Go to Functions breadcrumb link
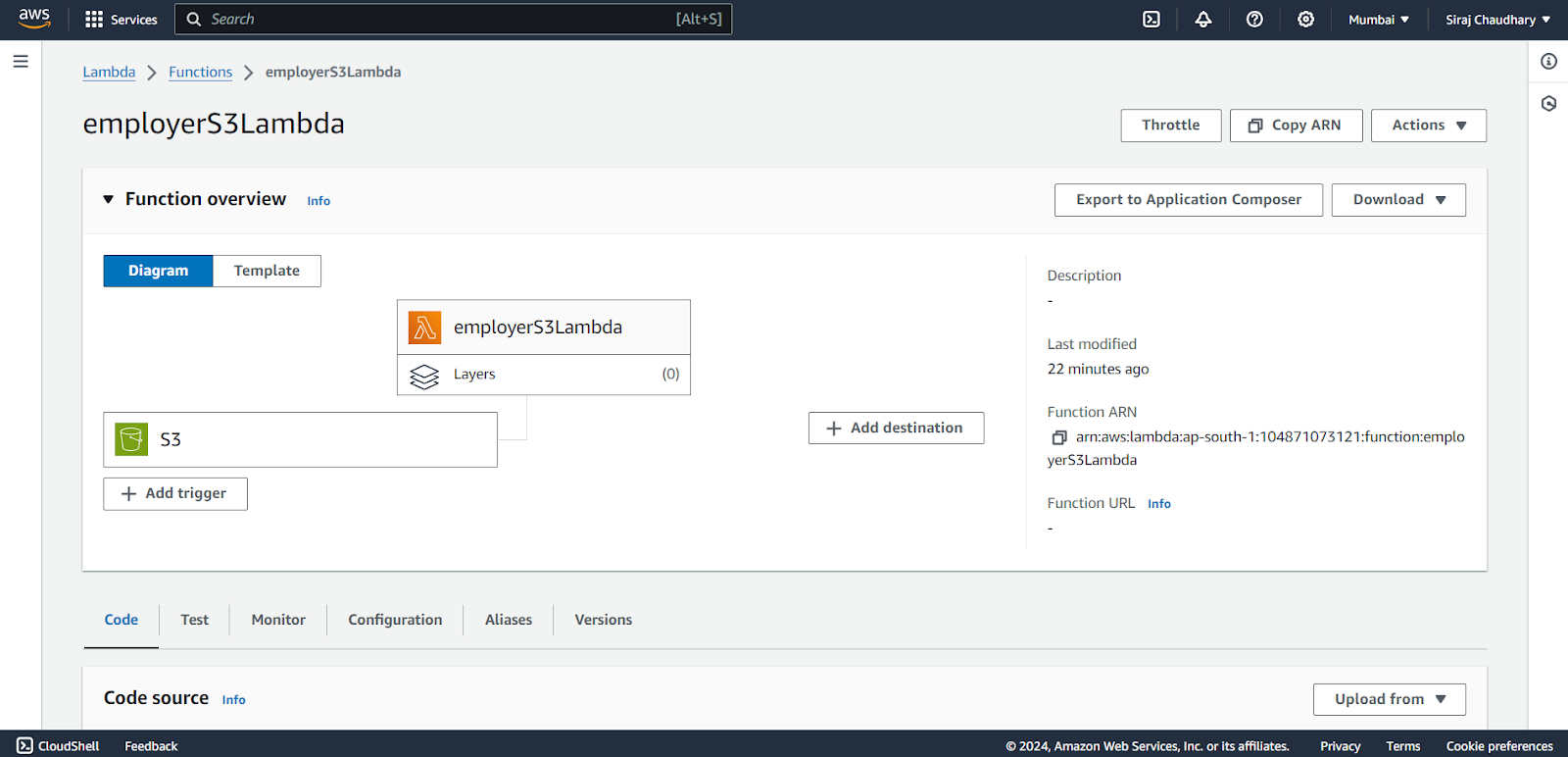1568x757 pixels. (x=200, y=72)
